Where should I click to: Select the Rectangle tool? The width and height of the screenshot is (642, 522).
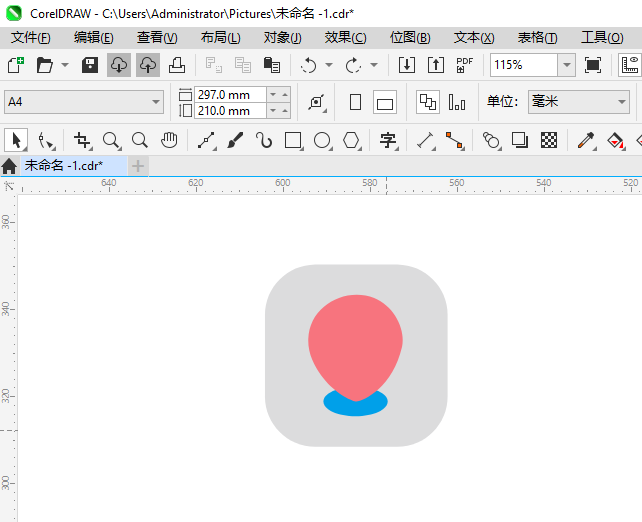[x=294, y=140]
